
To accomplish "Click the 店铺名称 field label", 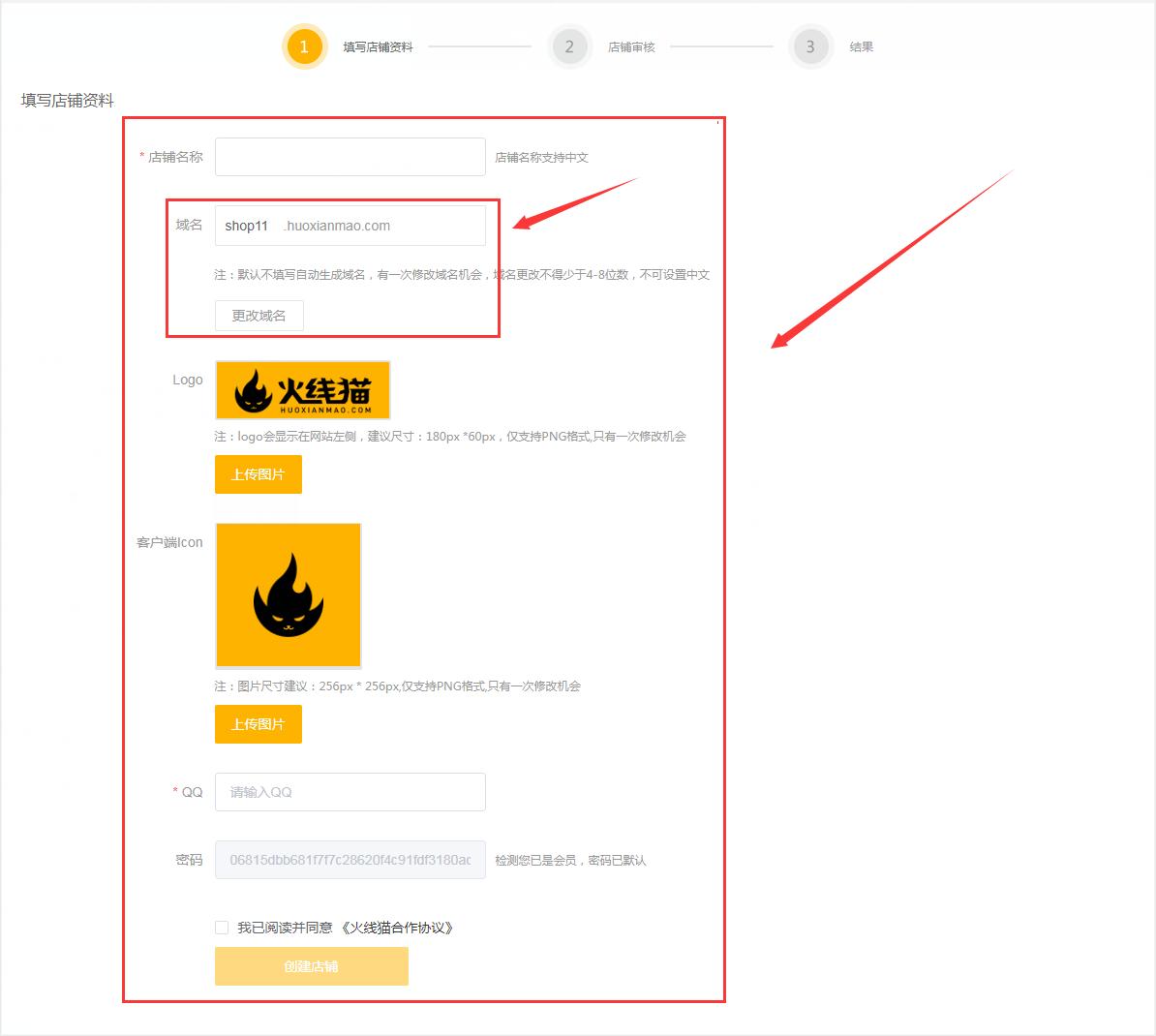I will point(175,157).
